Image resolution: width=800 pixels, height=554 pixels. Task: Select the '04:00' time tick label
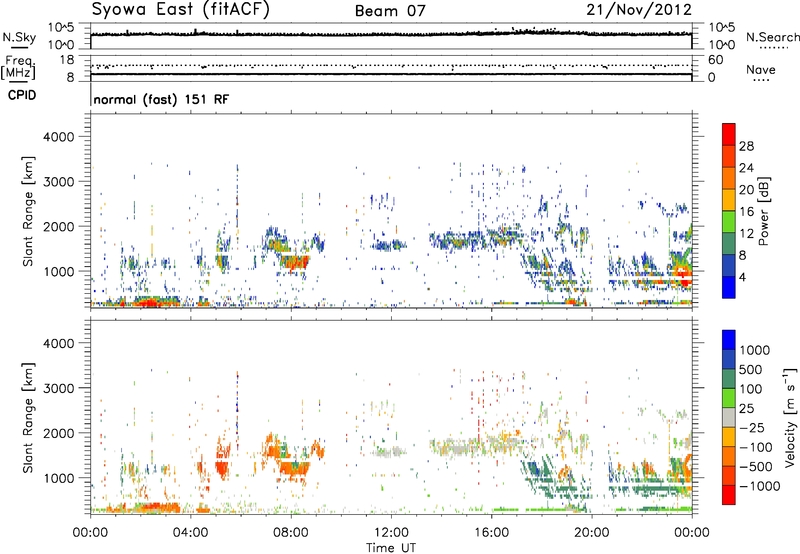[190, 533]
